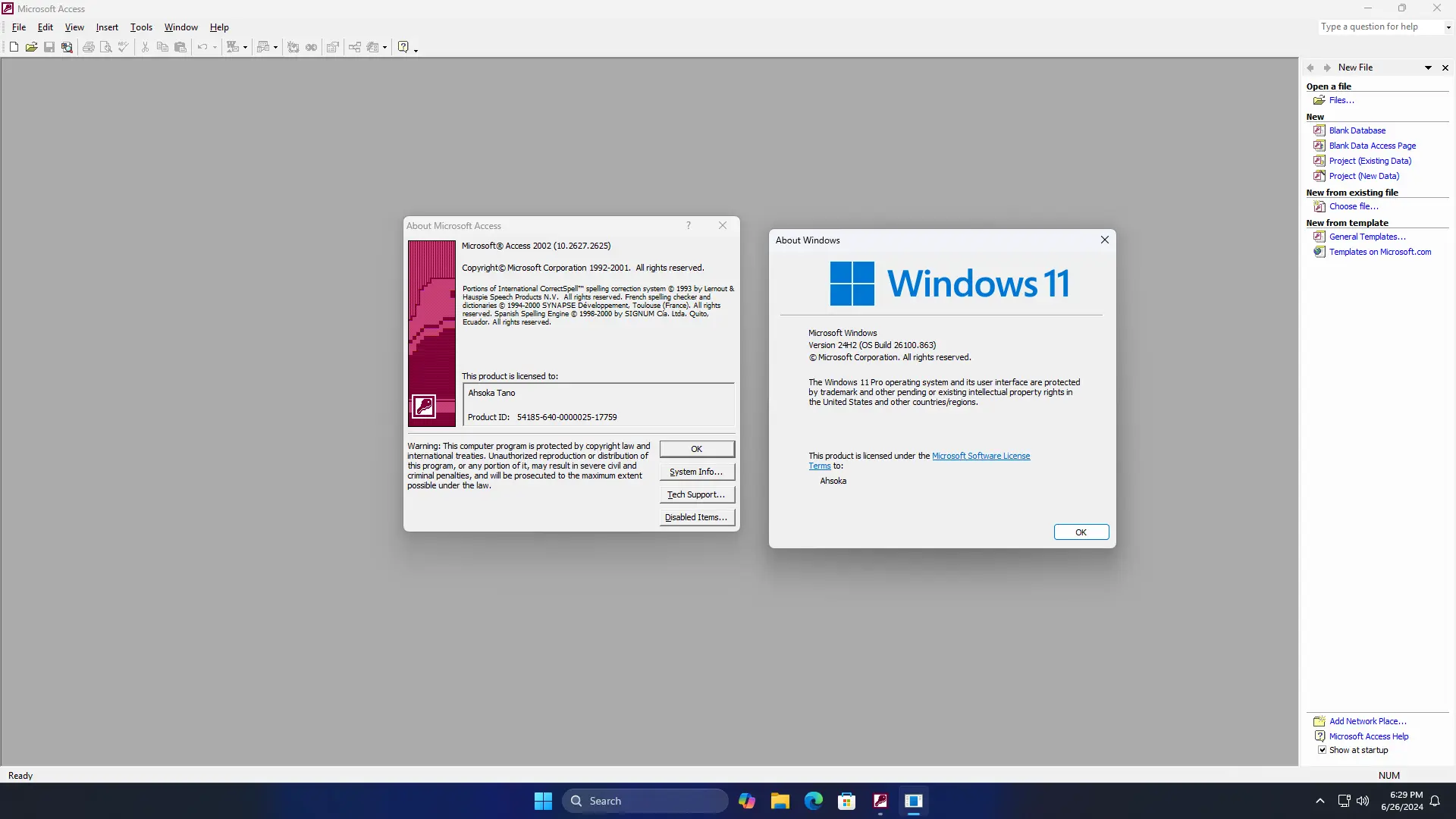Click the Microsoft Access Help question icon

tap(403, 47)
